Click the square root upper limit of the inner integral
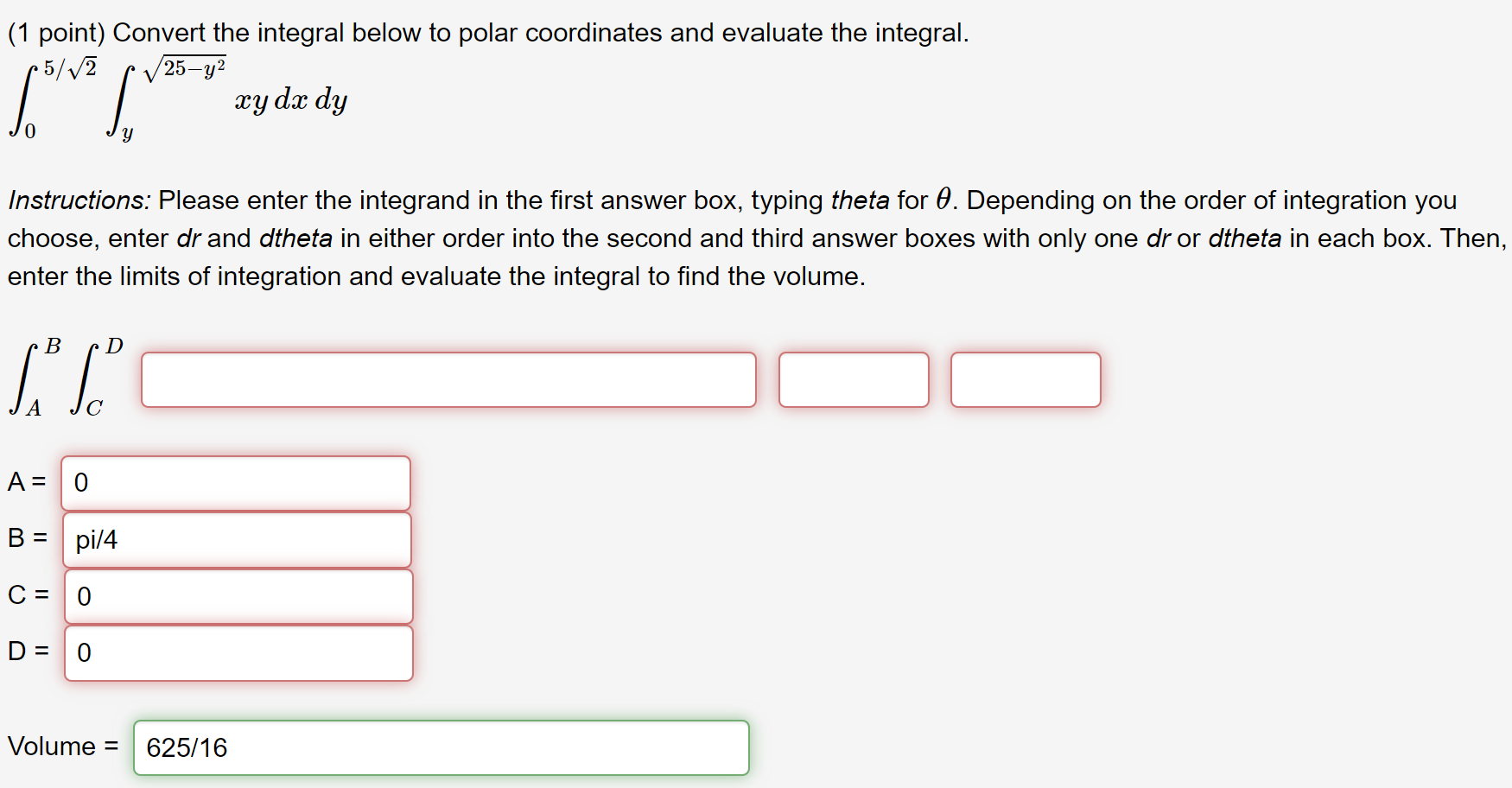Screen dimensions: 1512x788 (185, 68)
